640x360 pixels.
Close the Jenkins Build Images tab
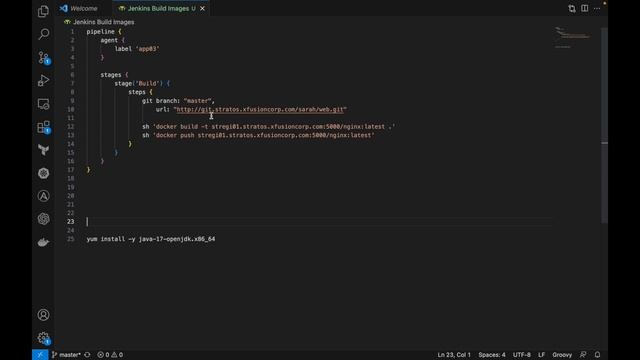click(202, 8)
